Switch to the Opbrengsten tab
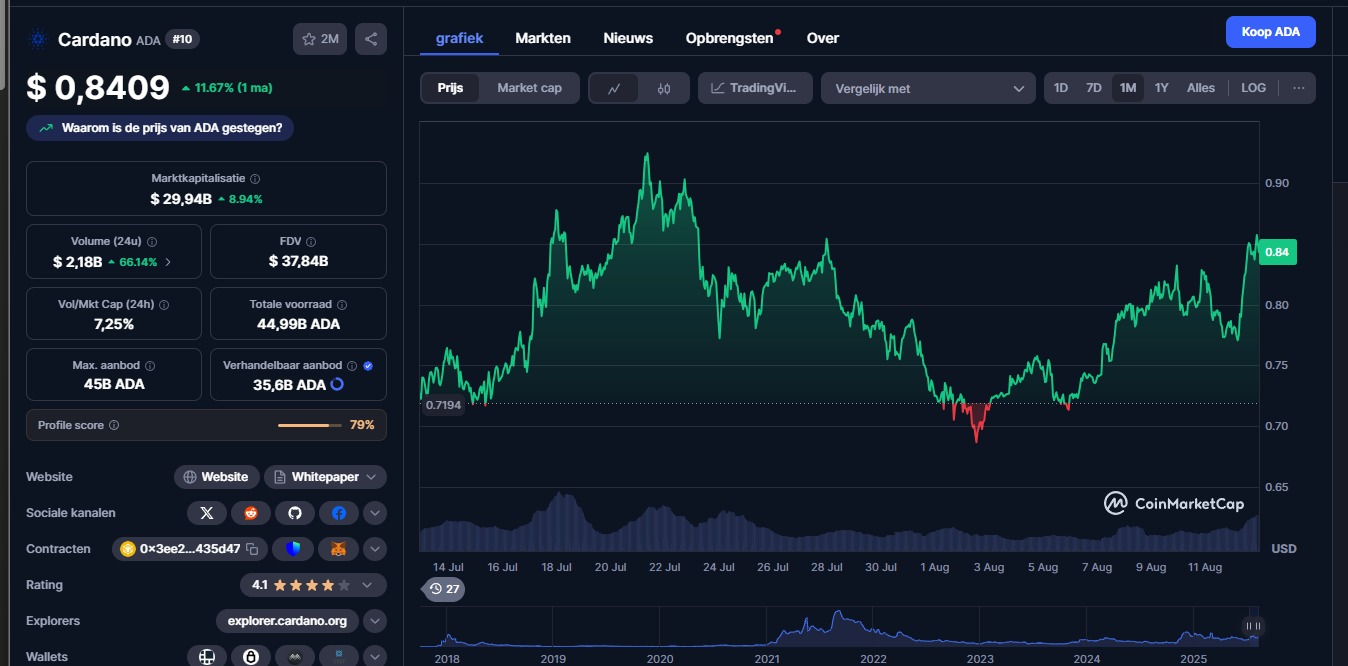Viewport: 1348px width, 666px height. click(730, 38)
